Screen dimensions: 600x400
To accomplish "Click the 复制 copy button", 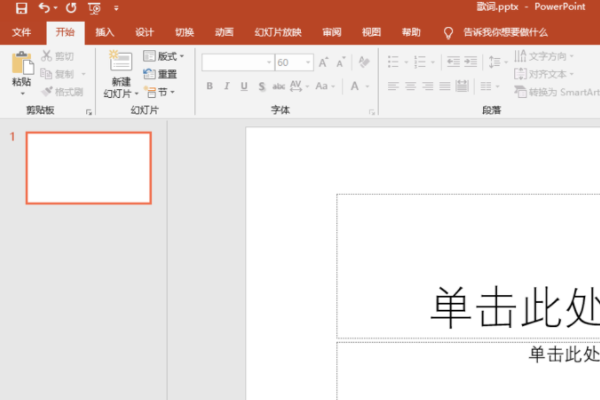I will [57, 74].
